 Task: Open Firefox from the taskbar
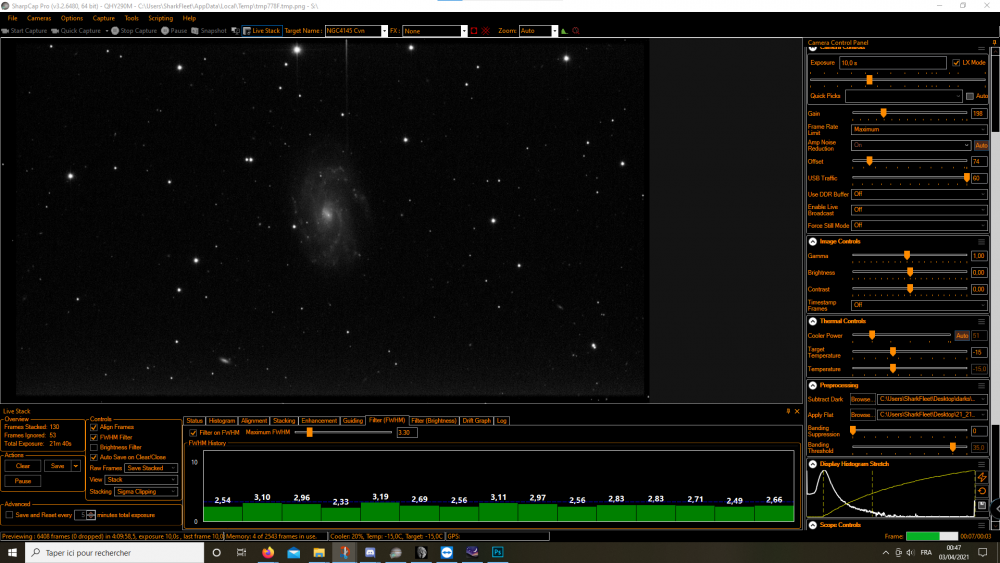[x=268, y=552]
